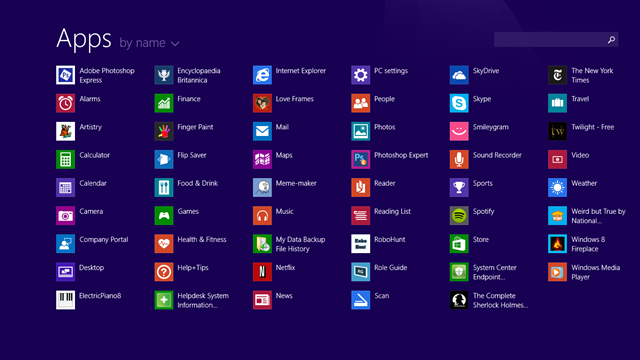Launch Music headphones icon

click(262, 216)
